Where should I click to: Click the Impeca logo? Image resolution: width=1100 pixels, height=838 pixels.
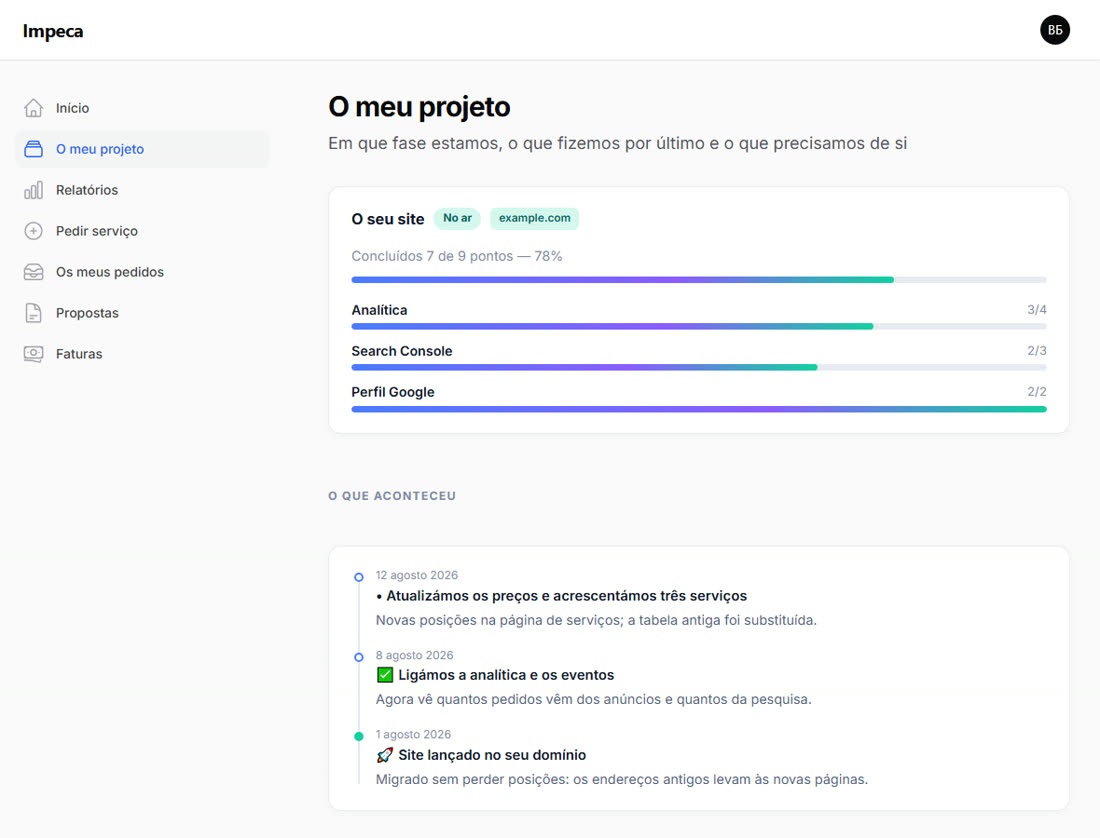(x=53, y=31)
